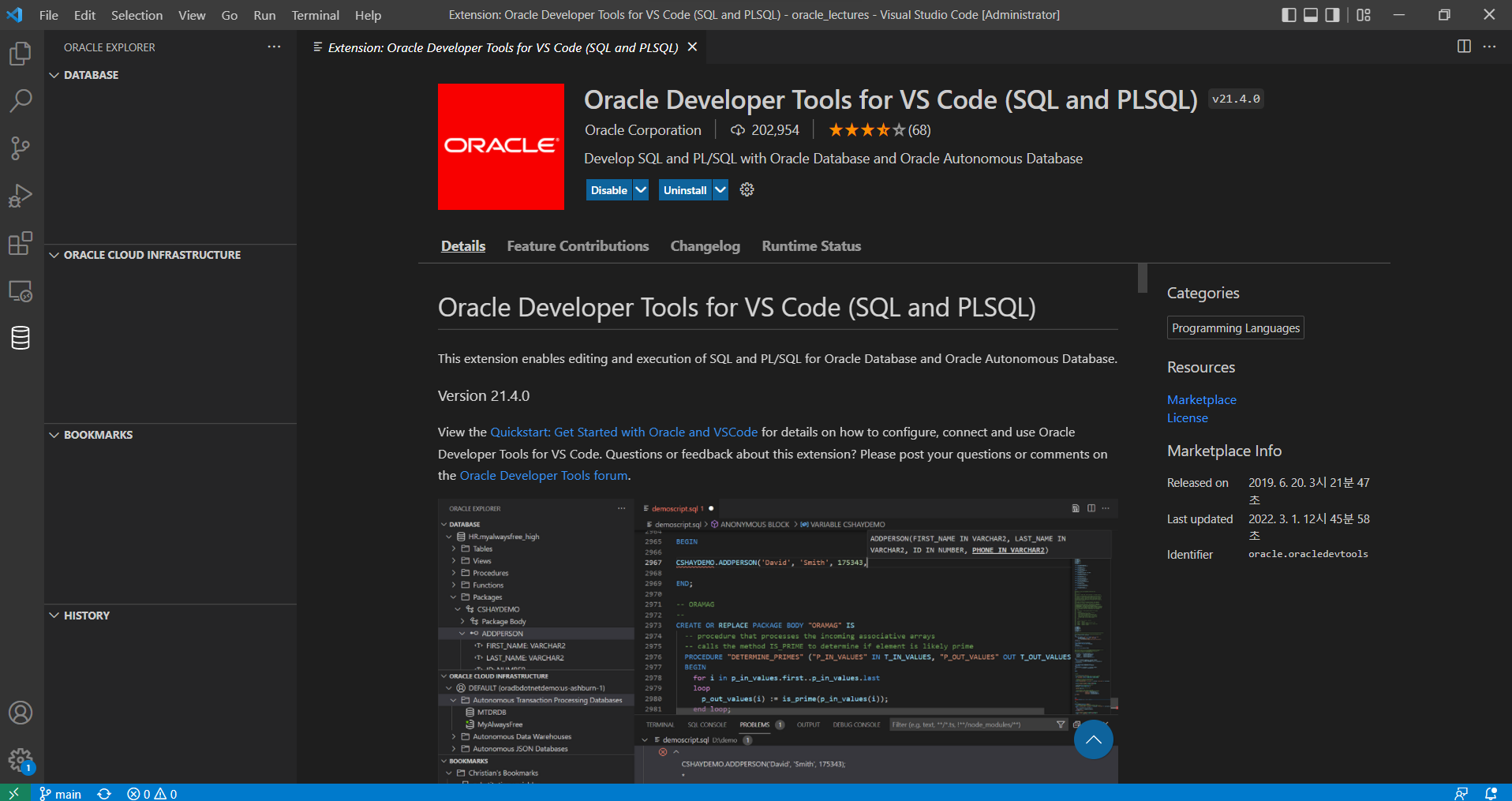Open the Explorer view in the activity bar

point(21,54)
